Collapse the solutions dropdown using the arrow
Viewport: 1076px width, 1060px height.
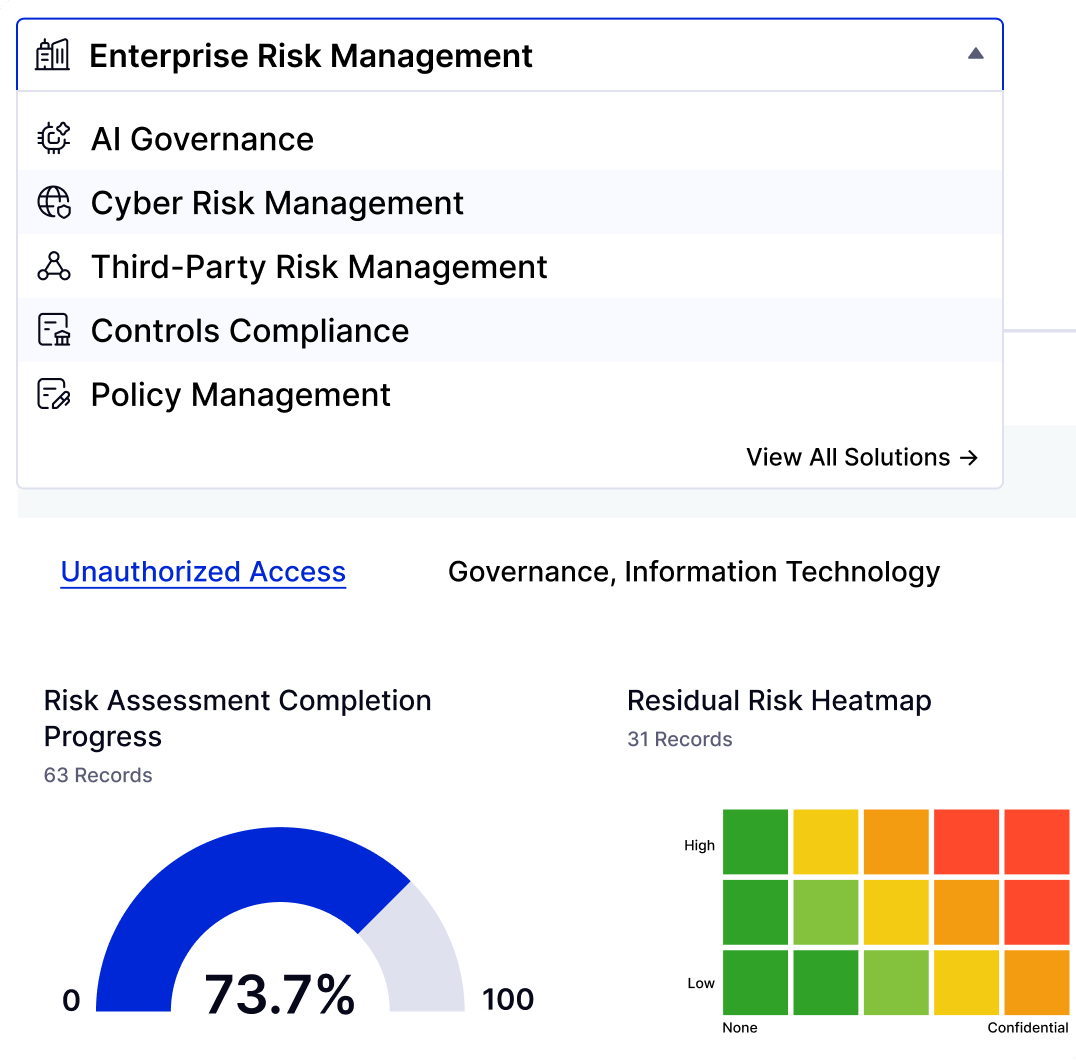(976, 55)
